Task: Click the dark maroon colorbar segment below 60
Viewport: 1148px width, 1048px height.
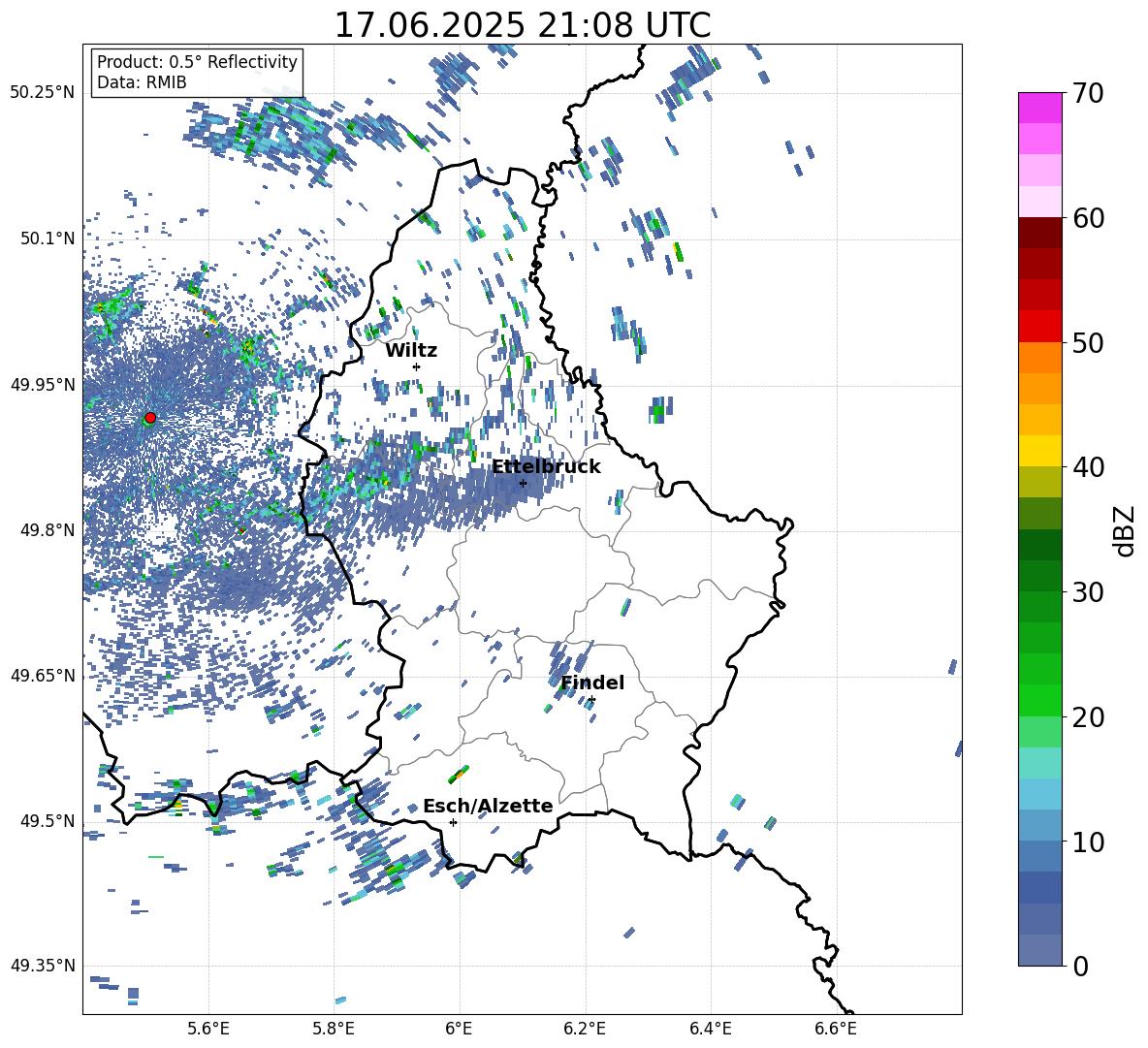Action: pos(1039,233)
